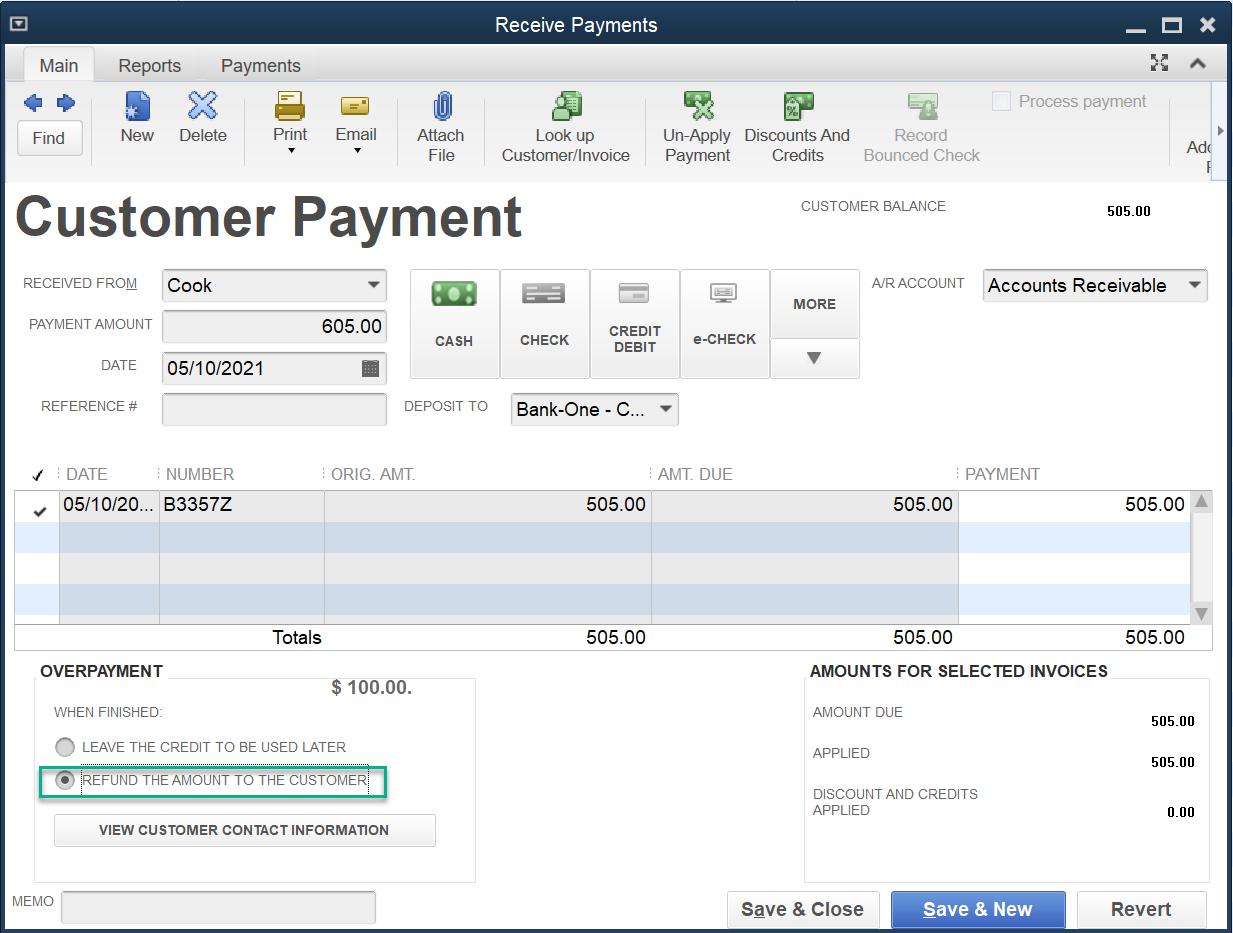Select Leave The Credit To Be Used Later
The width and height of the screenshot is (1233, 933).
tap(64, 747)
